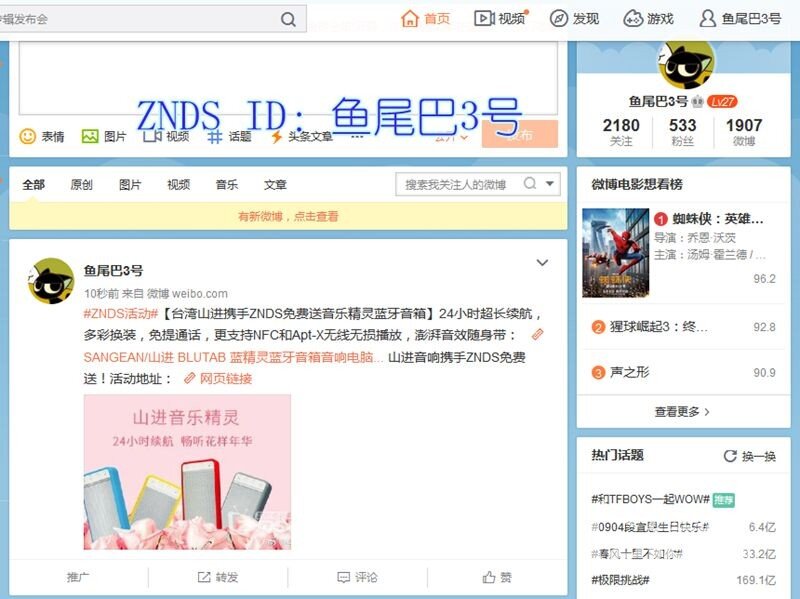
Task: Open the 视频 video section
Action: 500,19
